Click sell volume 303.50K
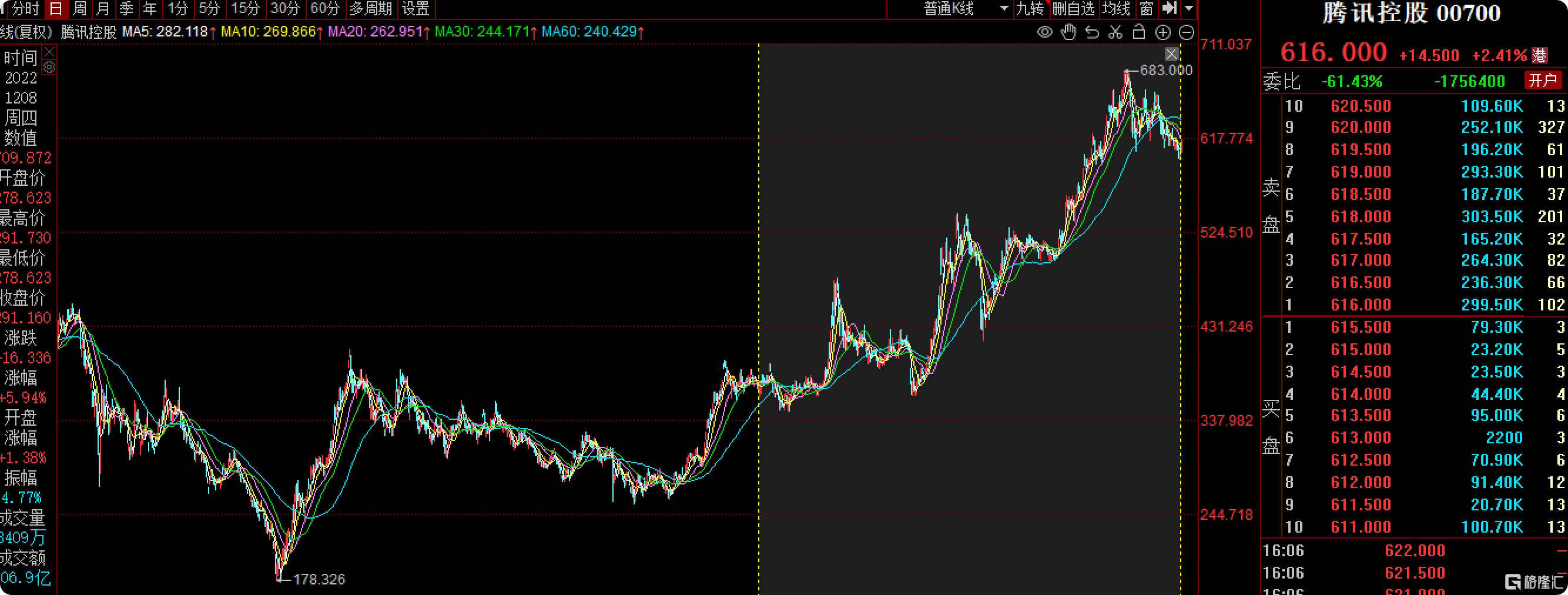This screenshot has width=1568, height=595. (1492, 217)
